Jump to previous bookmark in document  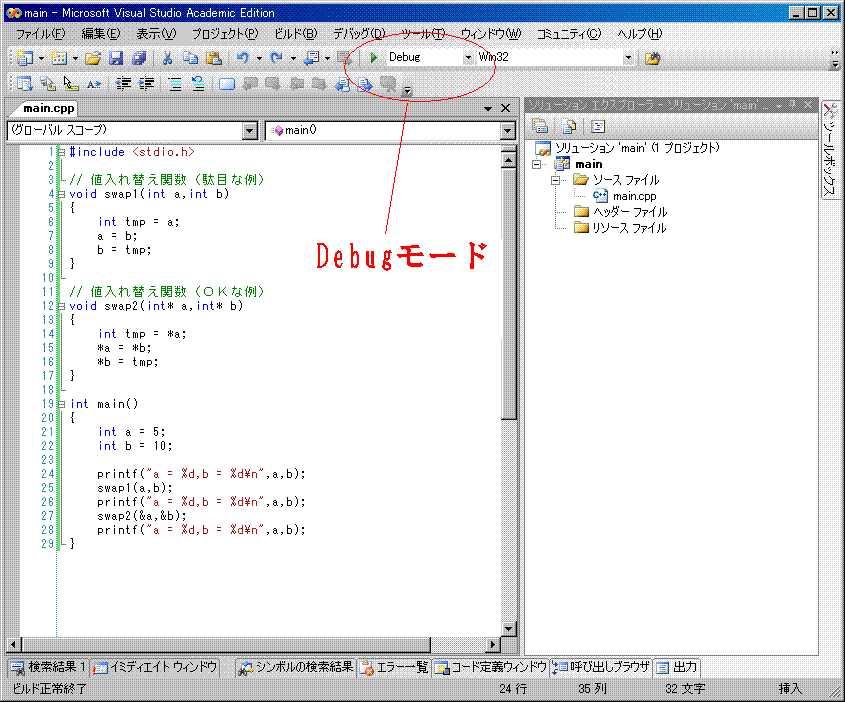(x=343, y=84)
